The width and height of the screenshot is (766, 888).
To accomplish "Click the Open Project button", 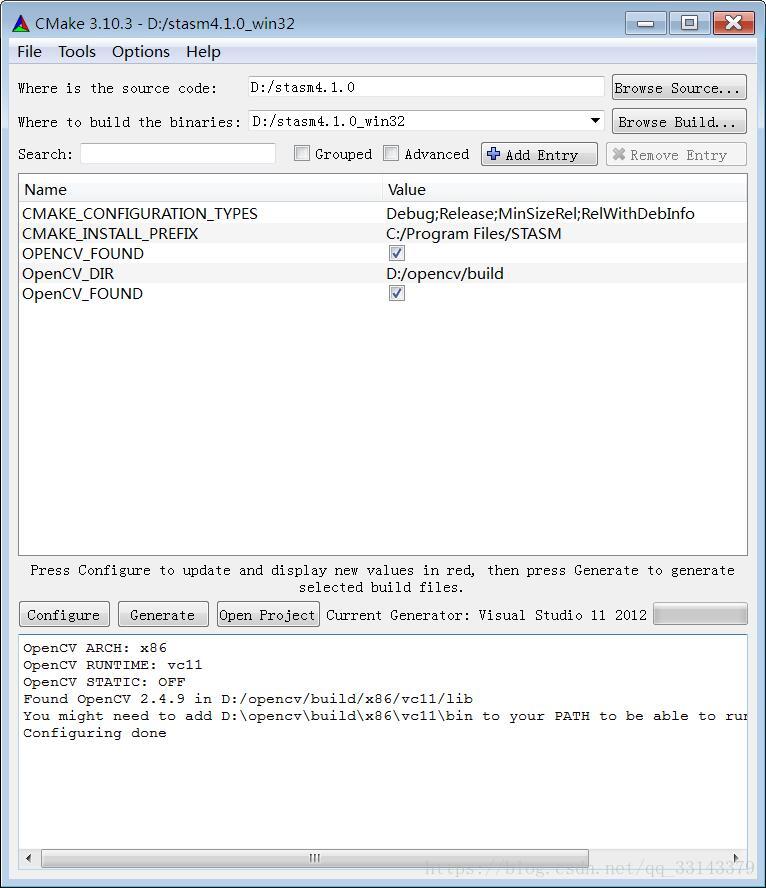I will click(268, 614).
